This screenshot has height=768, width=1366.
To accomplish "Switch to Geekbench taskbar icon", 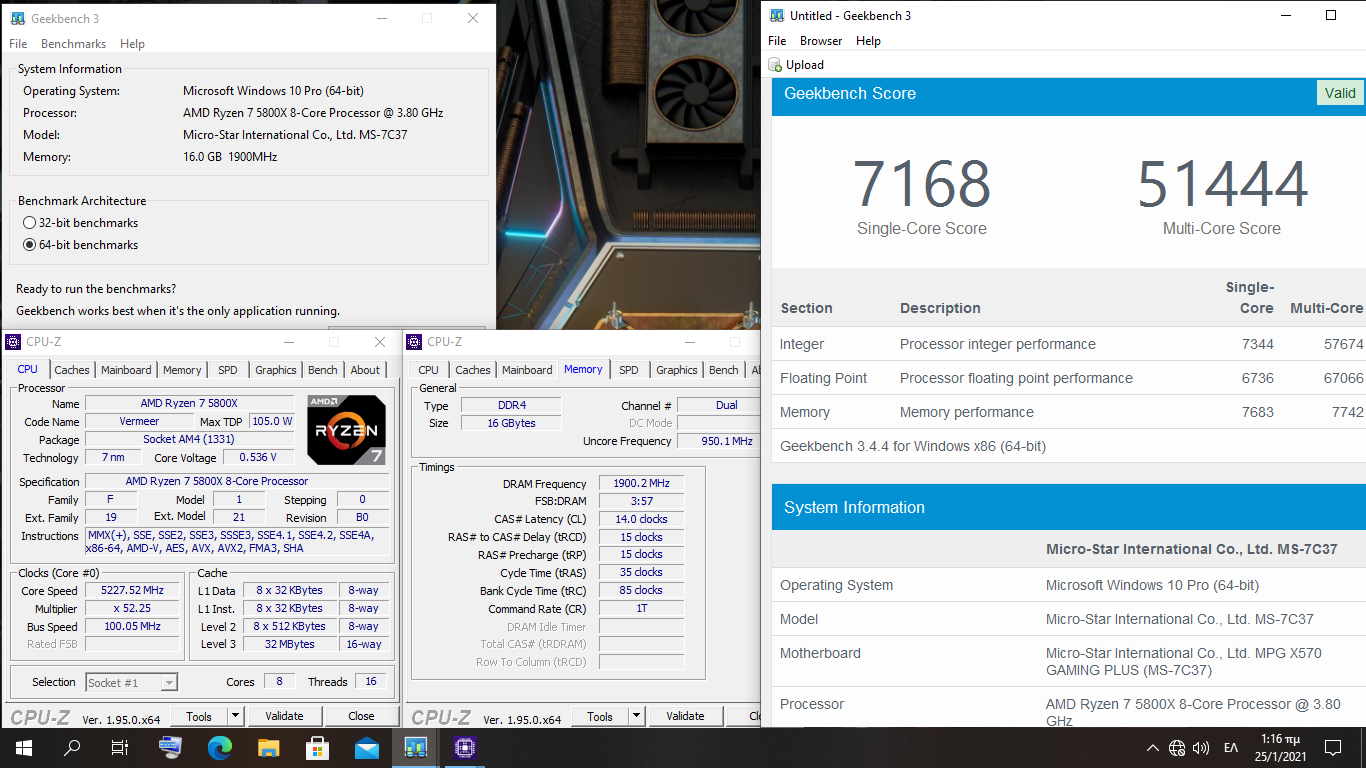I will pos(415,747).
